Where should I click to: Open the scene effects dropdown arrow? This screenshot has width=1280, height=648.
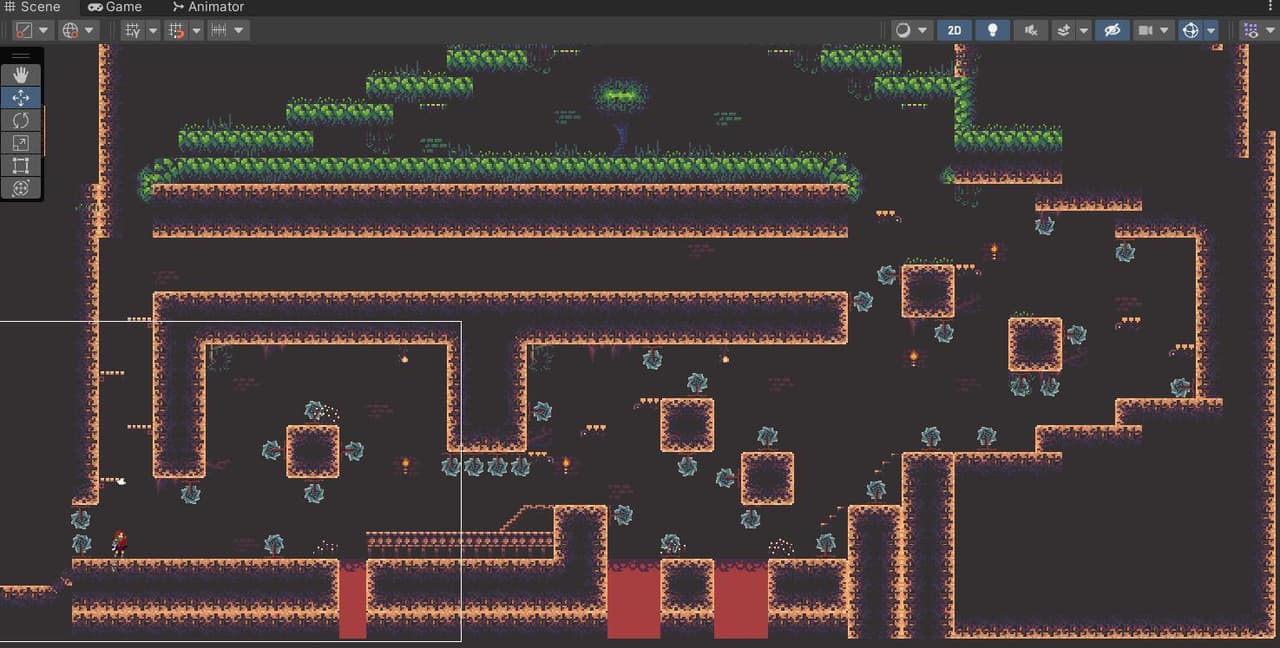click(x=1084, y=30)
